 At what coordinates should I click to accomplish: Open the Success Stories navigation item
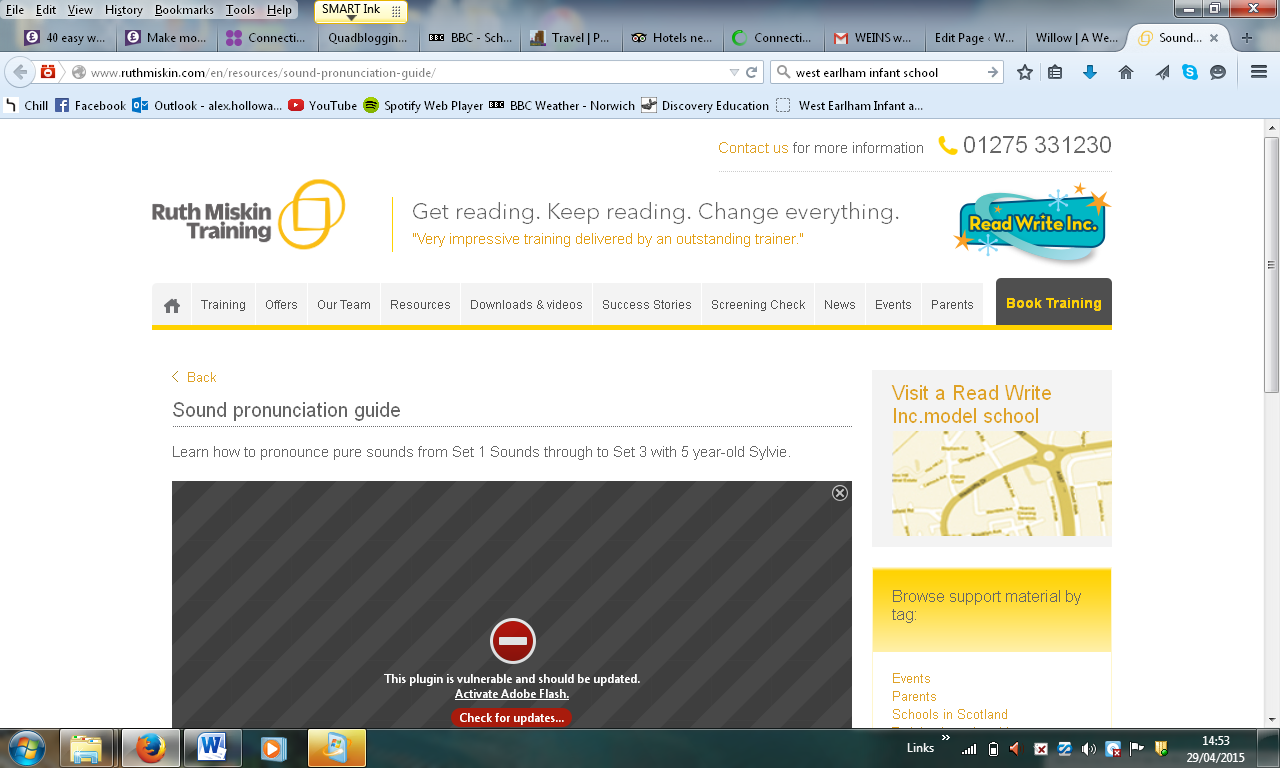[647, 305]
